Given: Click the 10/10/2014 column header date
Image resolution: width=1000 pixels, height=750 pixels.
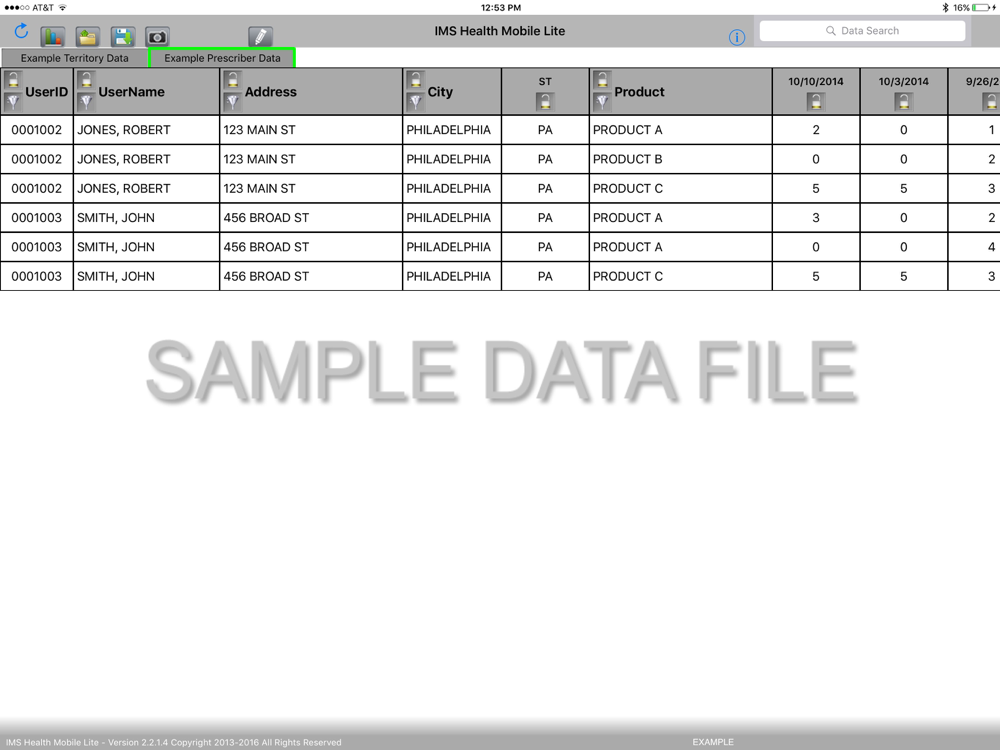Looking at the screenshot, I should point(816,82).
